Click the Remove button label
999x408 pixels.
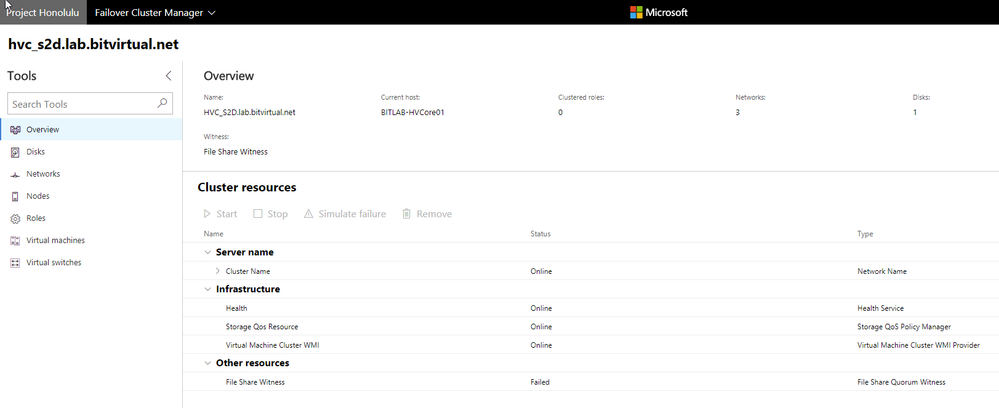[x=435, y=214]
